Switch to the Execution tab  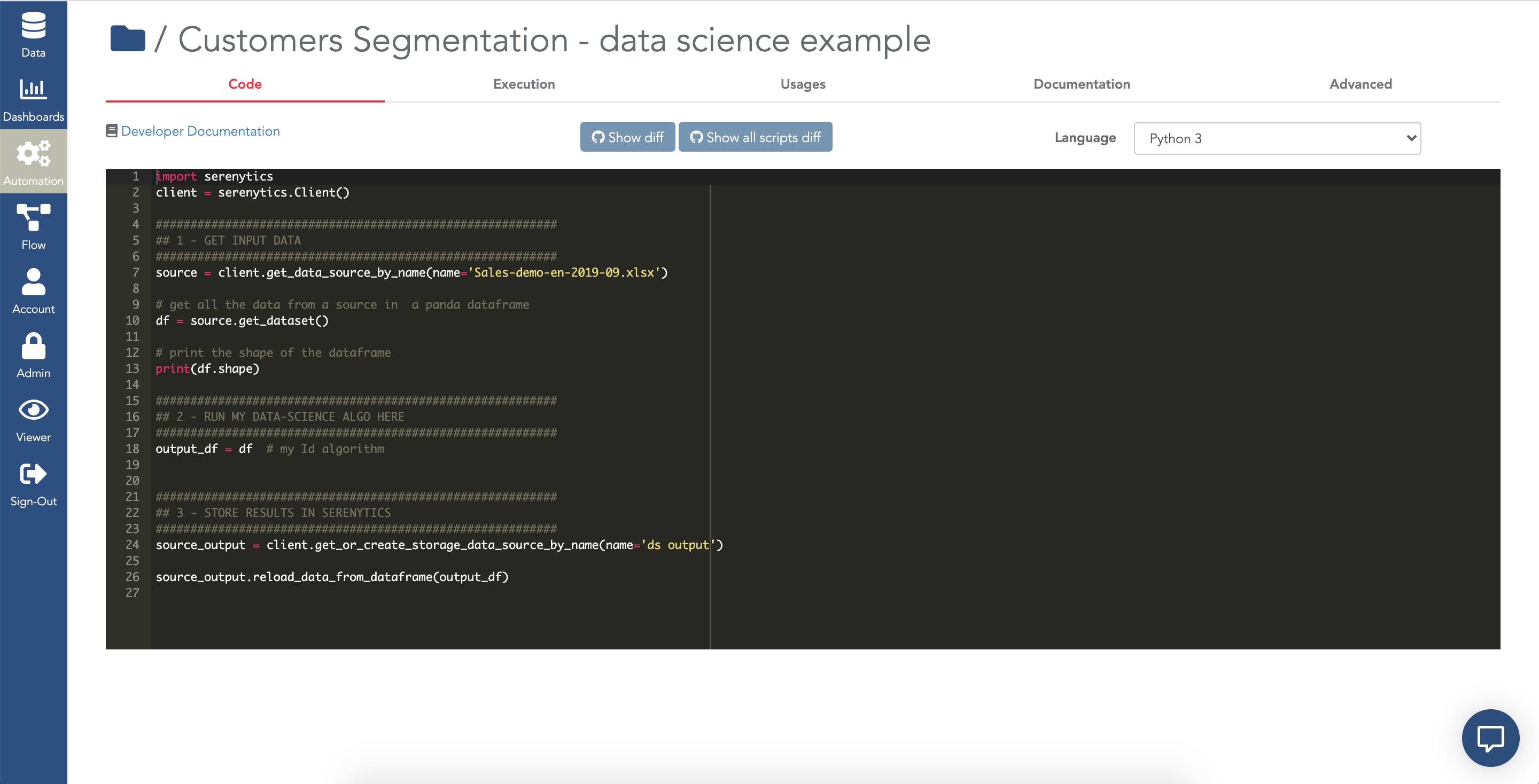click(524, 84)
